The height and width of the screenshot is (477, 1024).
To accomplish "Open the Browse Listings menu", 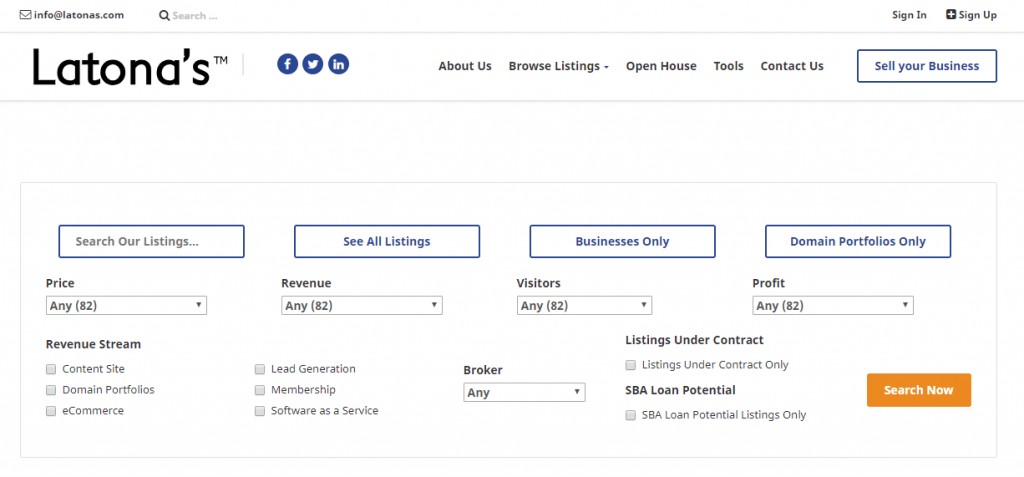I will click(x=558, y=66).
